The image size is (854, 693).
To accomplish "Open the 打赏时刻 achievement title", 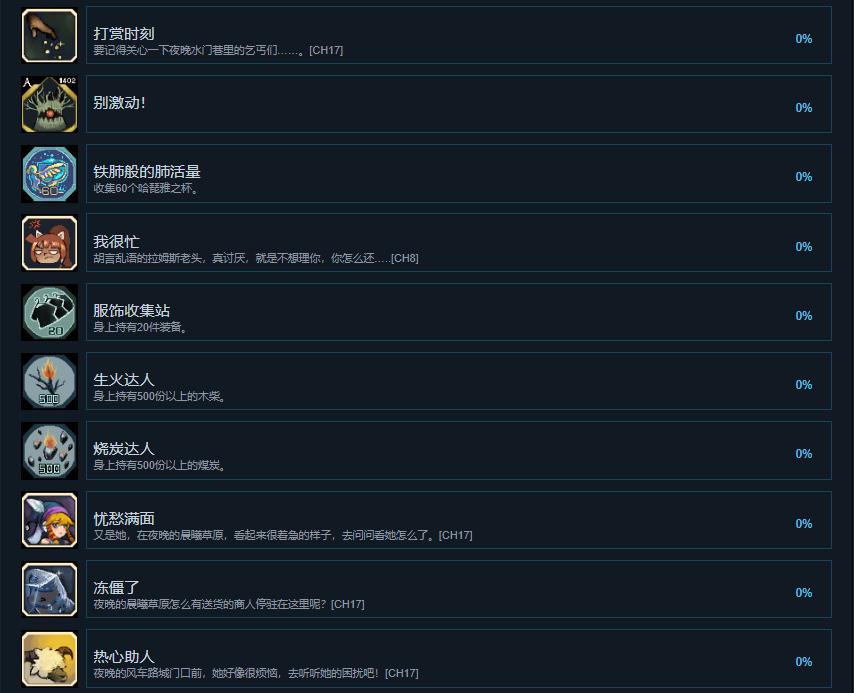I will coord(124,34).
